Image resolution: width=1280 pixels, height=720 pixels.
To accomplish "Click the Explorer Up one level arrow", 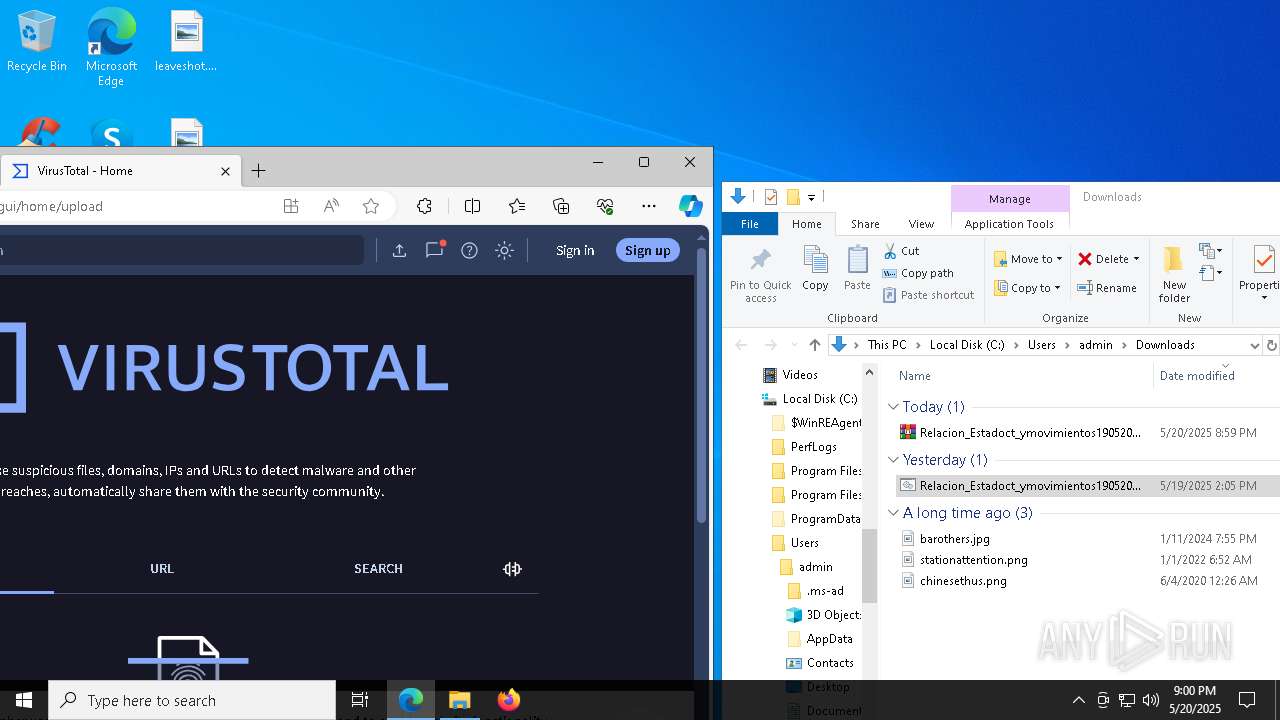I will (814, 345).
